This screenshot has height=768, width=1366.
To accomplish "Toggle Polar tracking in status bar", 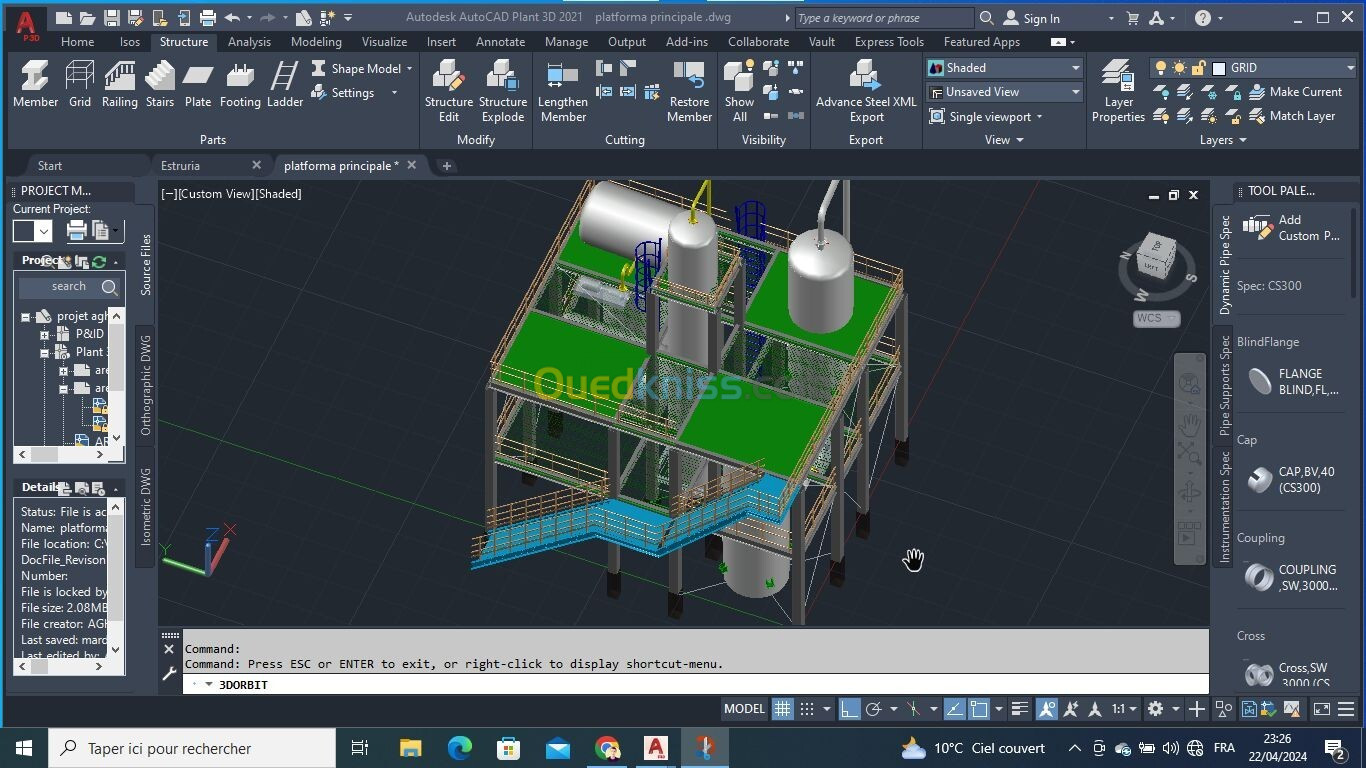I will coord(873,709).
